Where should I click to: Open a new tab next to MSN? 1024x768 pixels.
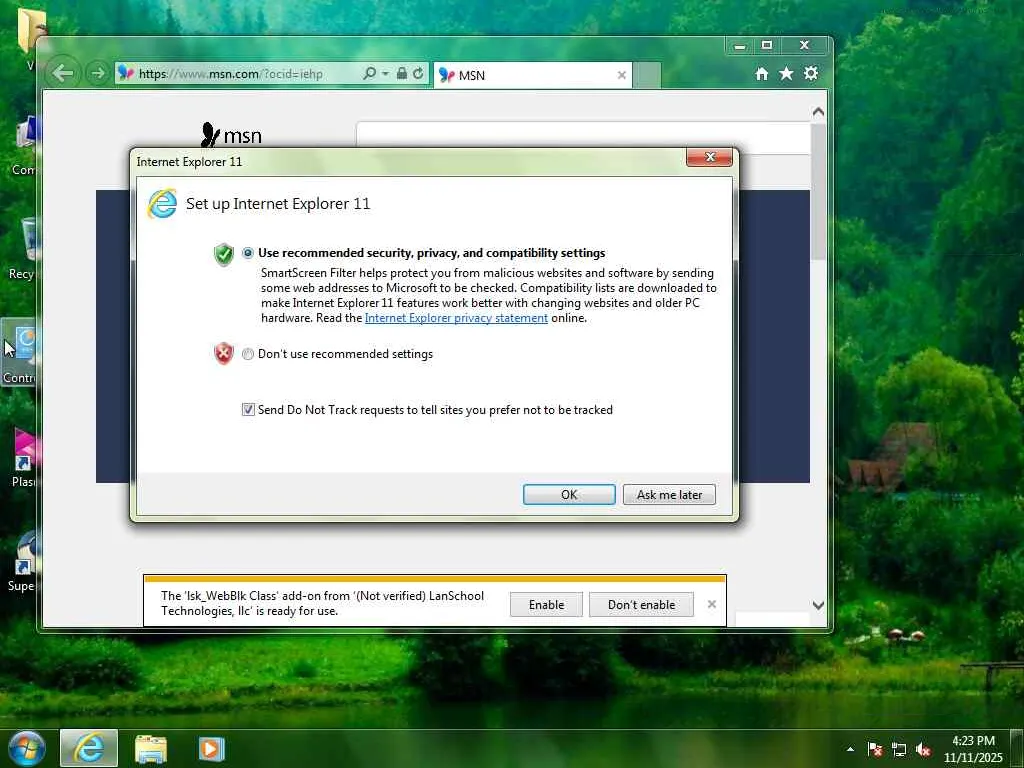coord(647,75)
